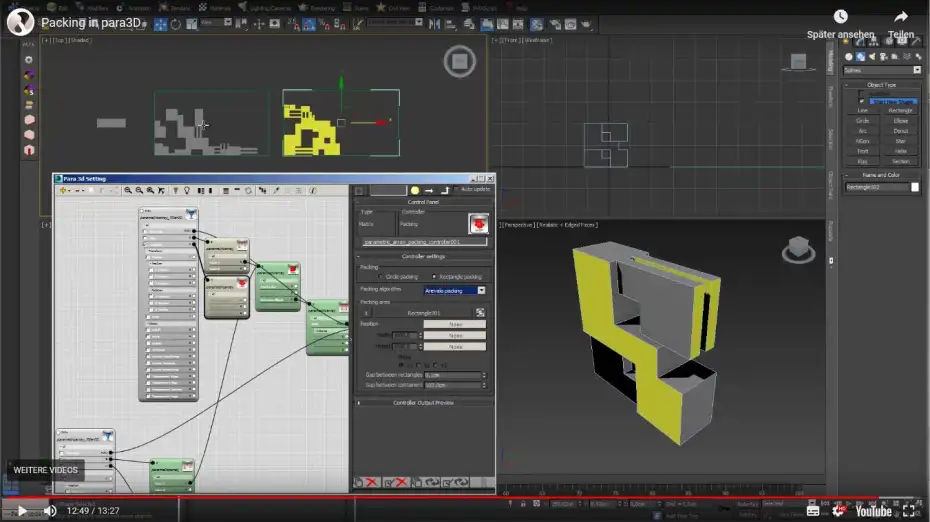Click the red packing controller icon
This screenshot has width=930, height=522.
pos(478,224)
